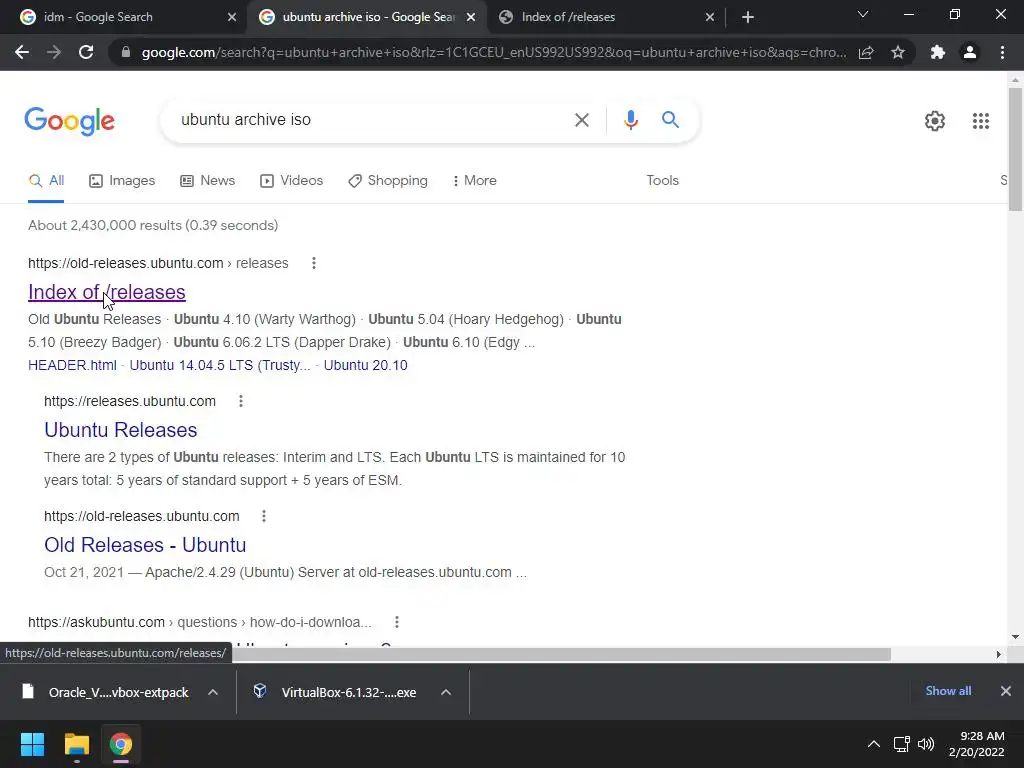Submit search with the magnifier icon
The height and width of the screenshot is (768, 1024).
[x=670, y=120]
